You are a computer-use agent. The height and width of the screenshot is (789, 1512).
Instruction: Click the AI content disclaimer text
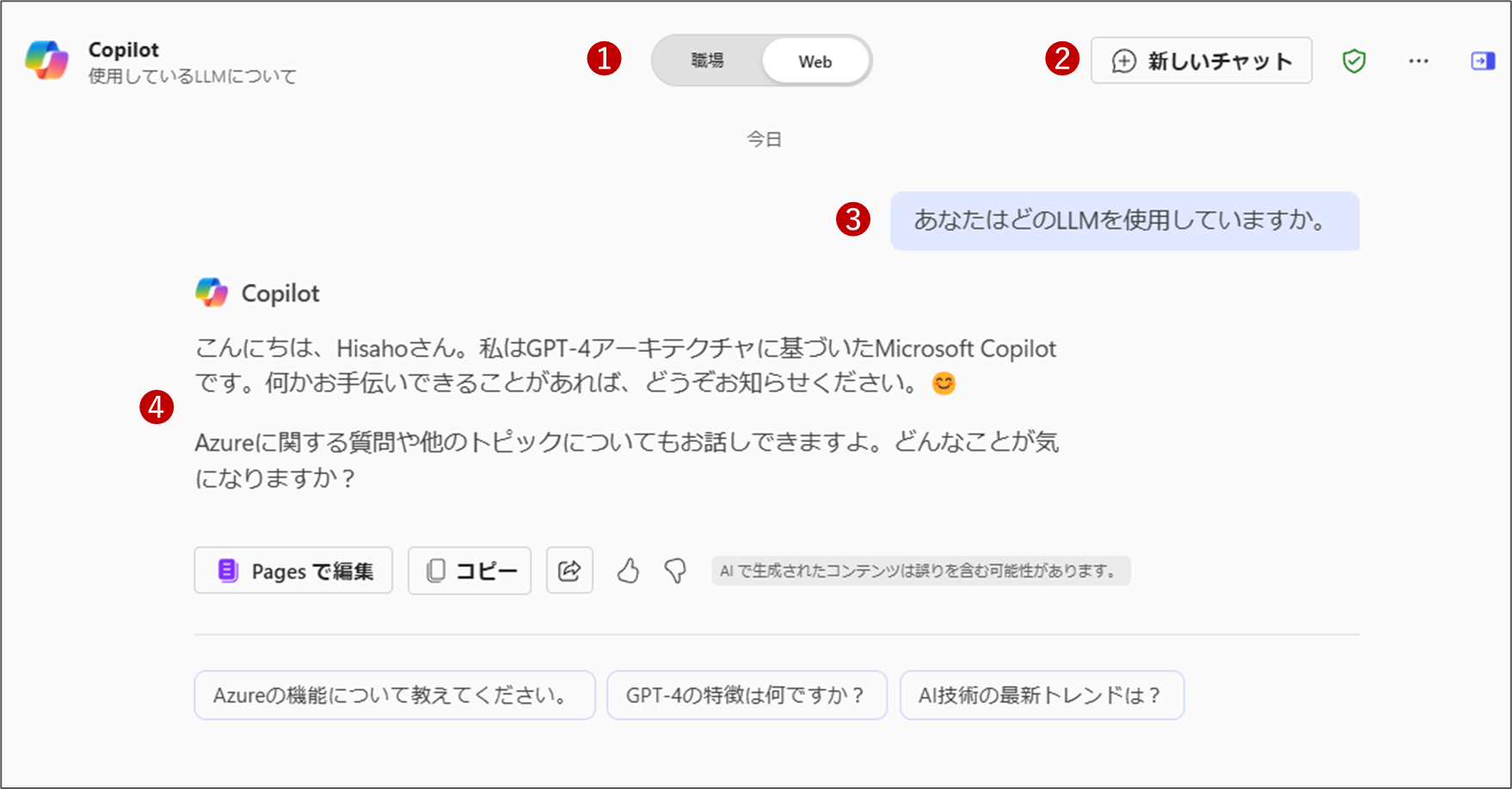coord(920,570)
